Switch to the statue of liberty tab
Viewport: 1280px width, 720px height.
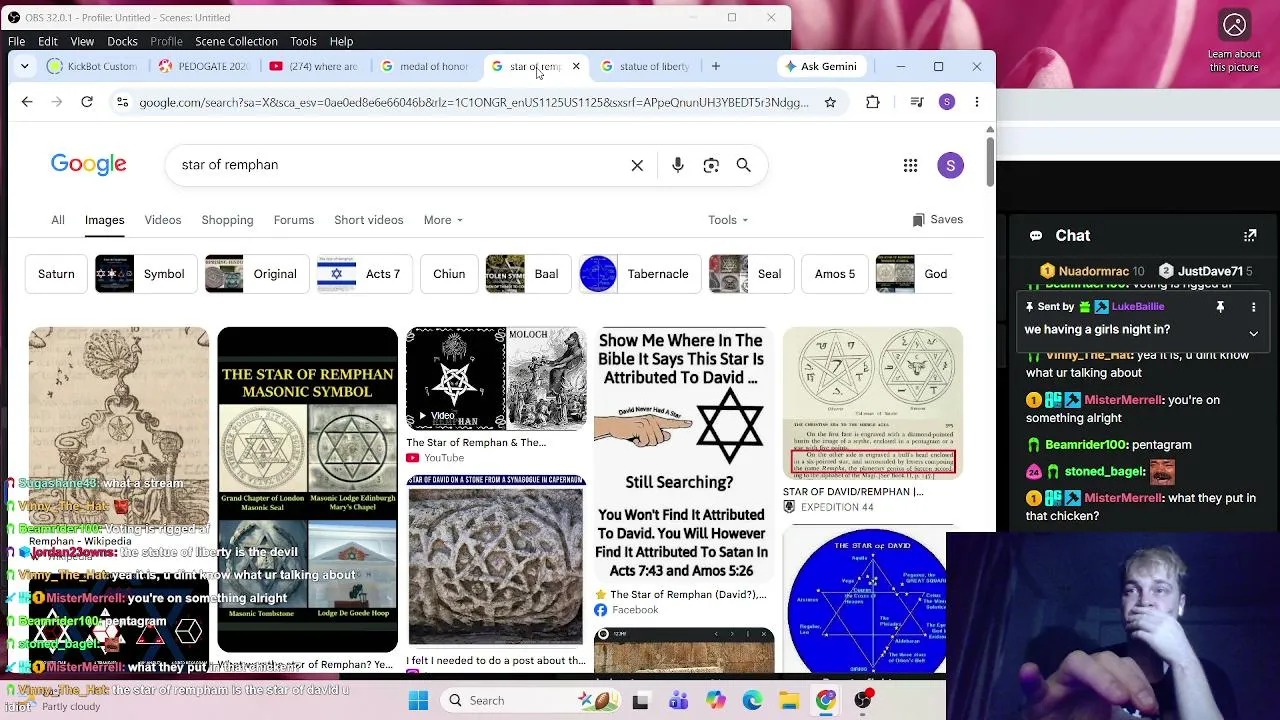click(x=645, y=66)
